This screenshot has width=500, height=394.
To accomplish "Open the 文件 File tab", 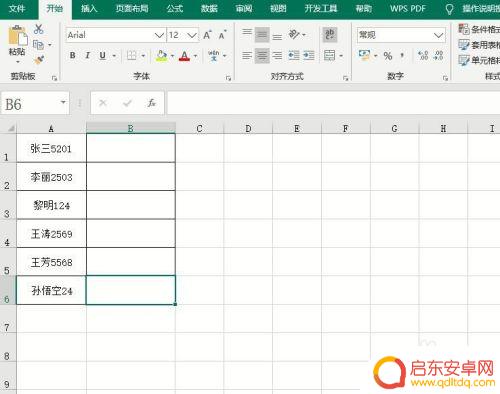I will tap(17, 8).
